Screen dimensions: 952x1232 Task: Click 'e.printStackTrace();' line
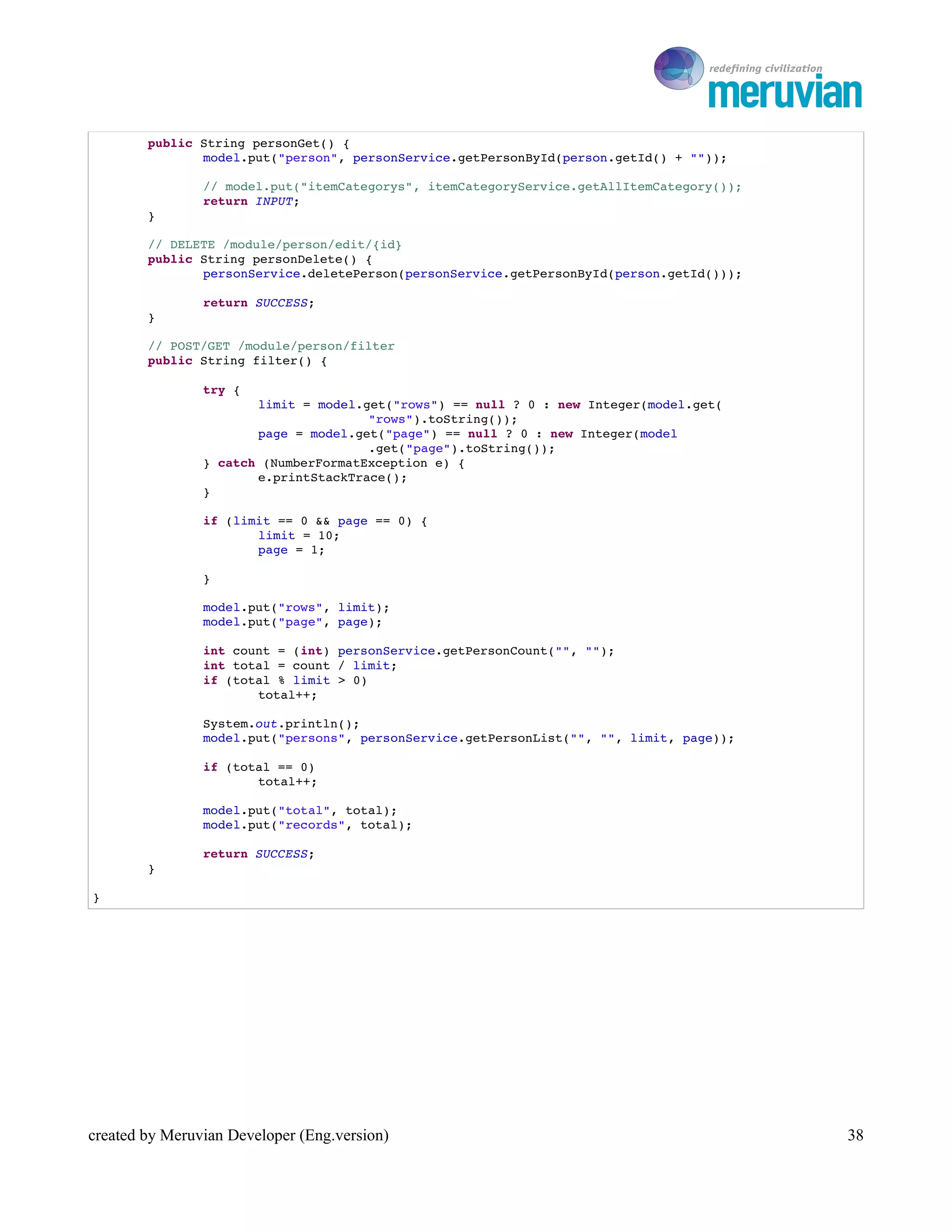tap(332, 478)
